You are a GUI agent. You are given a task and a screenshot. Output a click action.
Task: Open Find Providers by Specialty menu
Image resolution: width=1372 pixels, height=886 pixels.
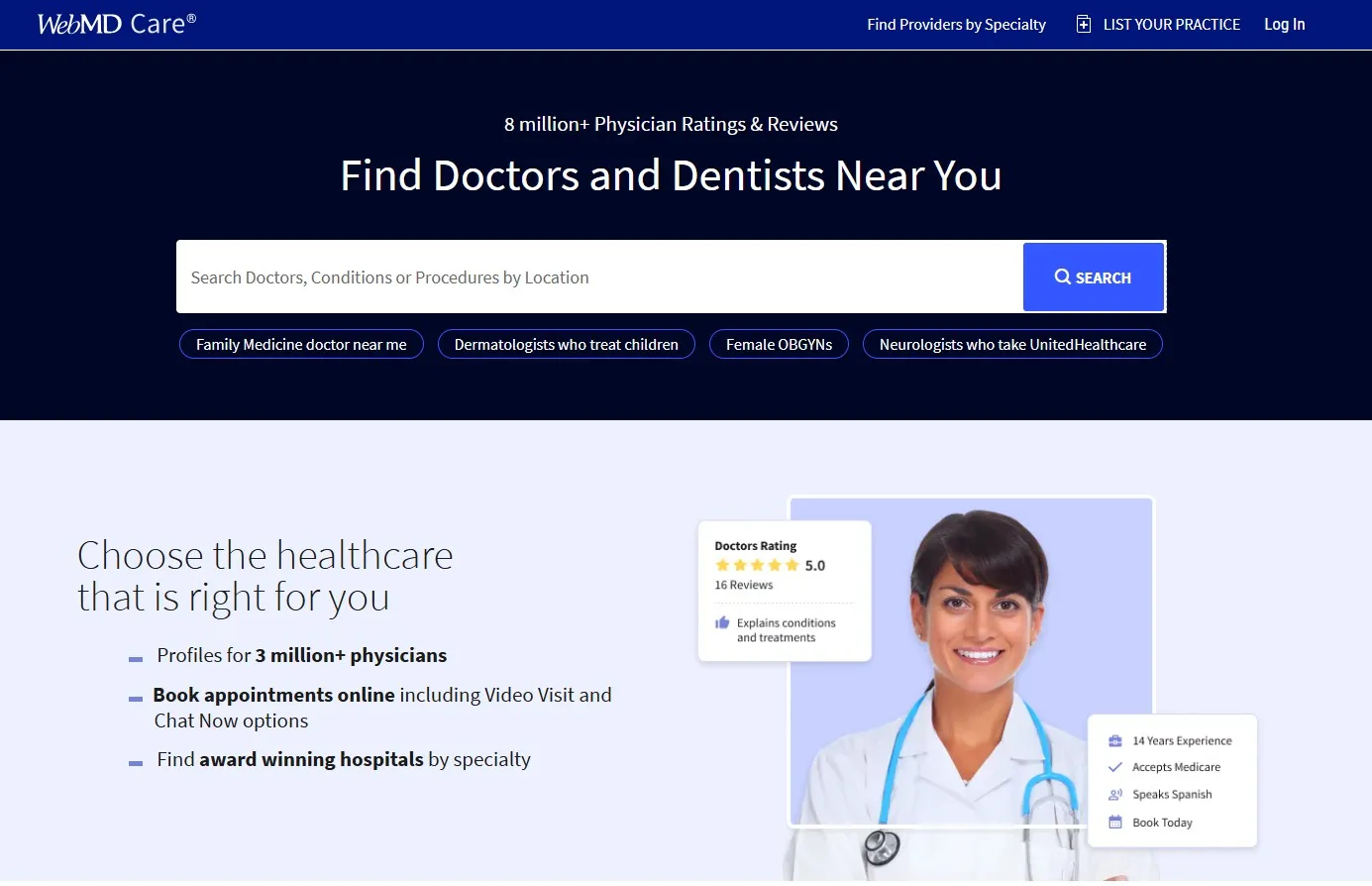point(955,24)
